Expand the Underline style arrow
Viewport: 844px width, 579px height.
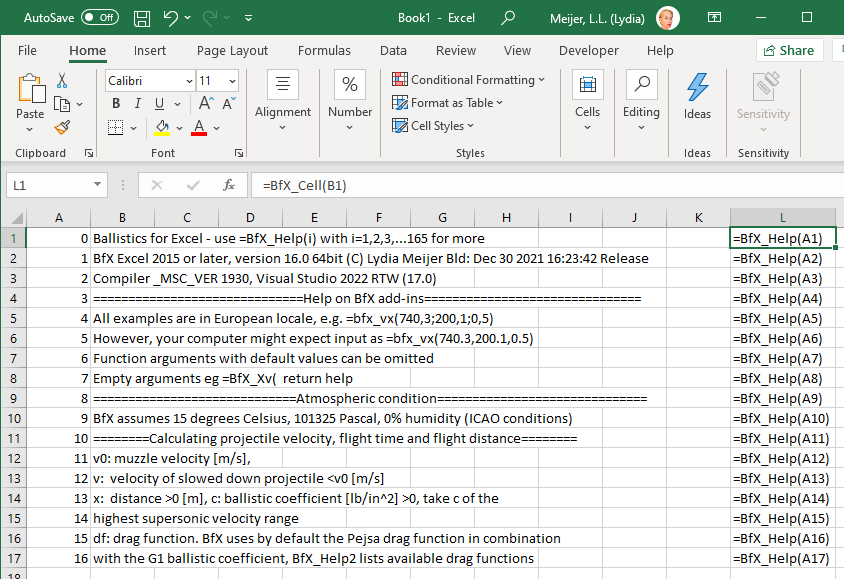tap(177, 104)
